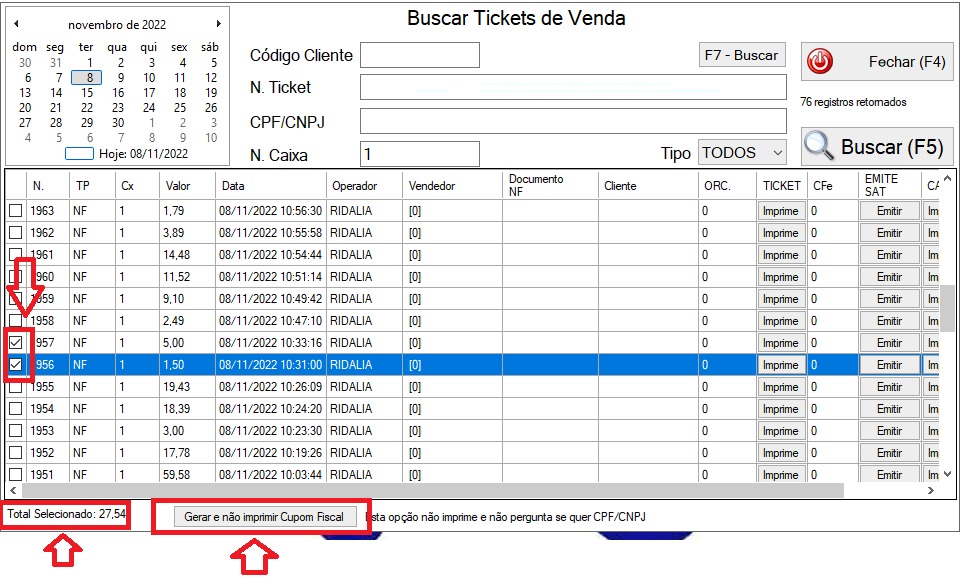Uncheck the box for ticket 1956

tap(16, 365)
